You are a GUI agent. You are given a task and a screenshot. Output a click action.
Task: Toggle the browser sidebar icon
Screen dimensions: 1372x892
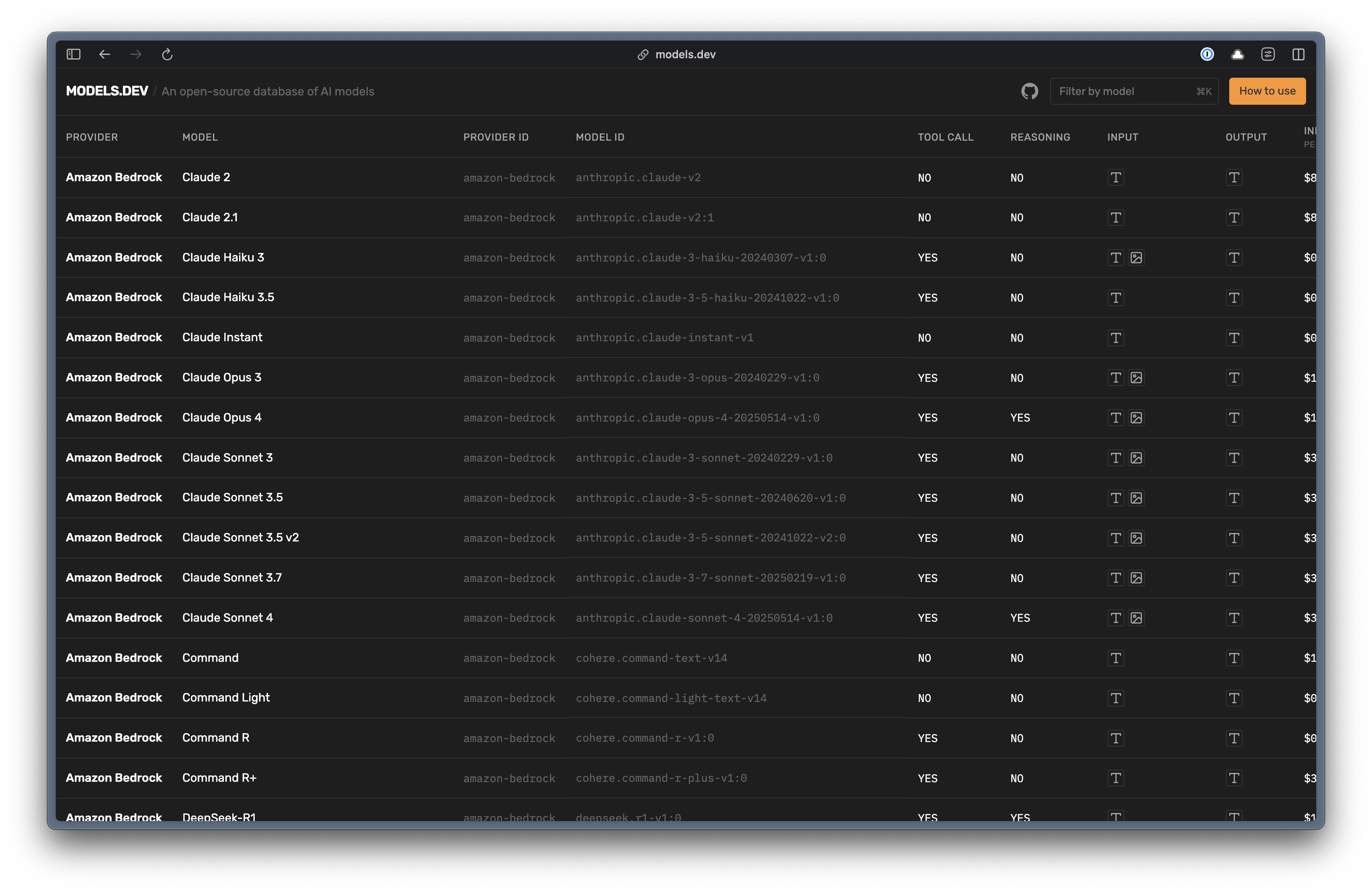click(73, 54)
